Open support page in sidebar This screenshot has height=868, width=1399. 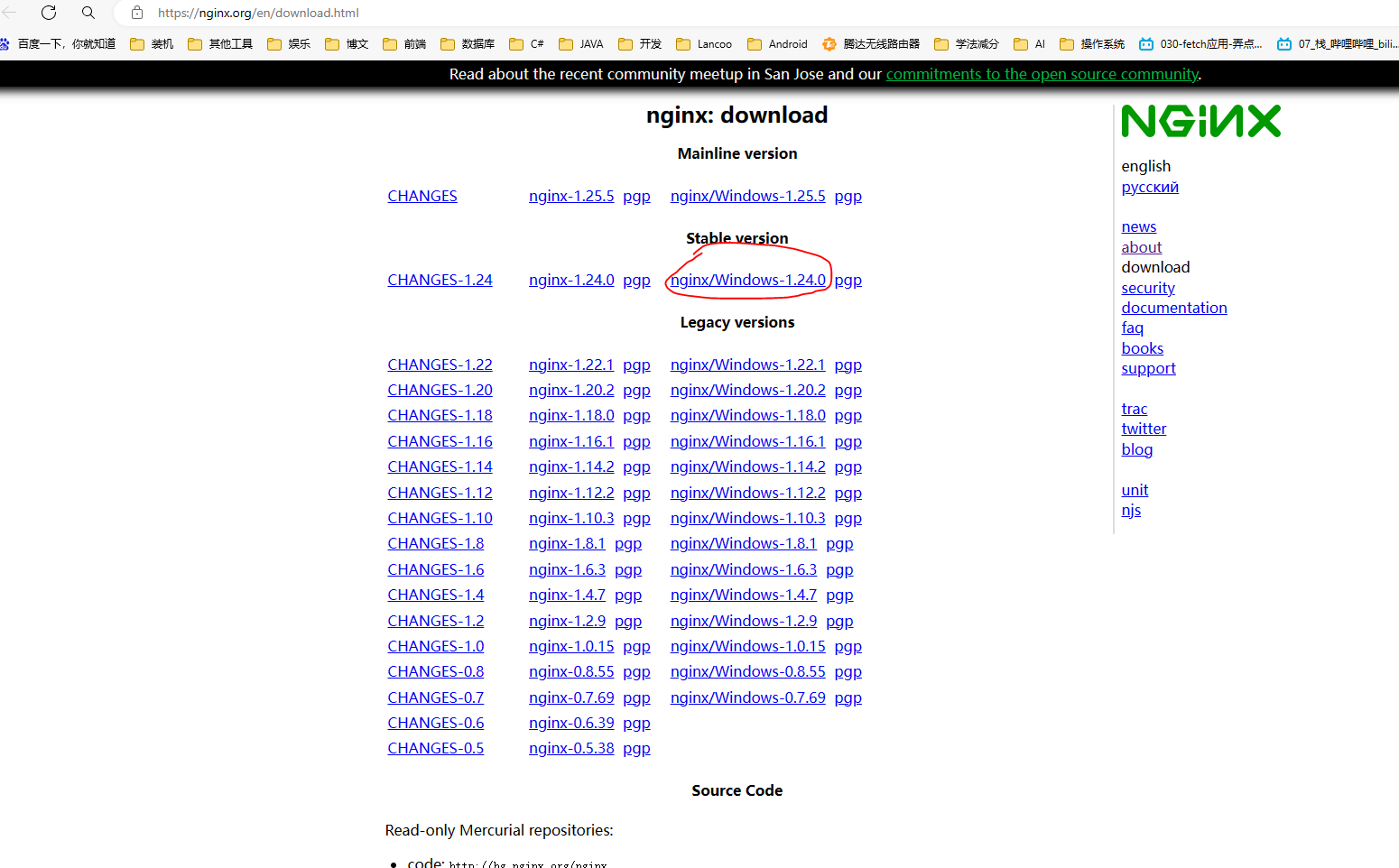point(1148,368)
